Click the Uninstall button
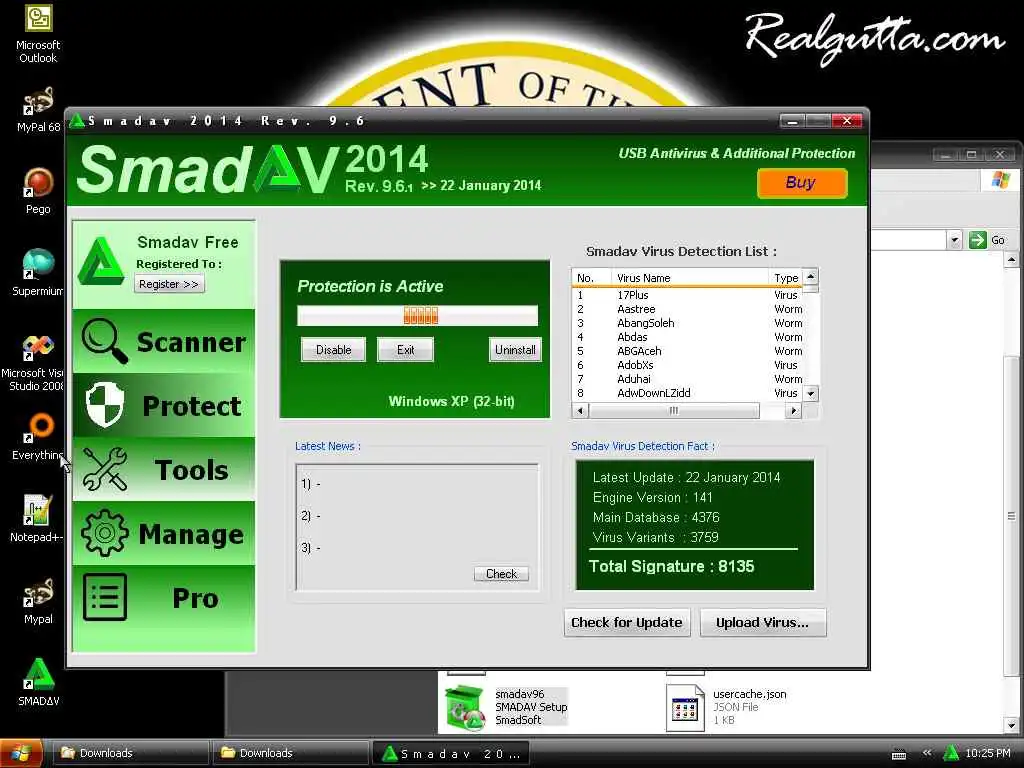This screenshot has width=1024, height=768. coord(515,350)
